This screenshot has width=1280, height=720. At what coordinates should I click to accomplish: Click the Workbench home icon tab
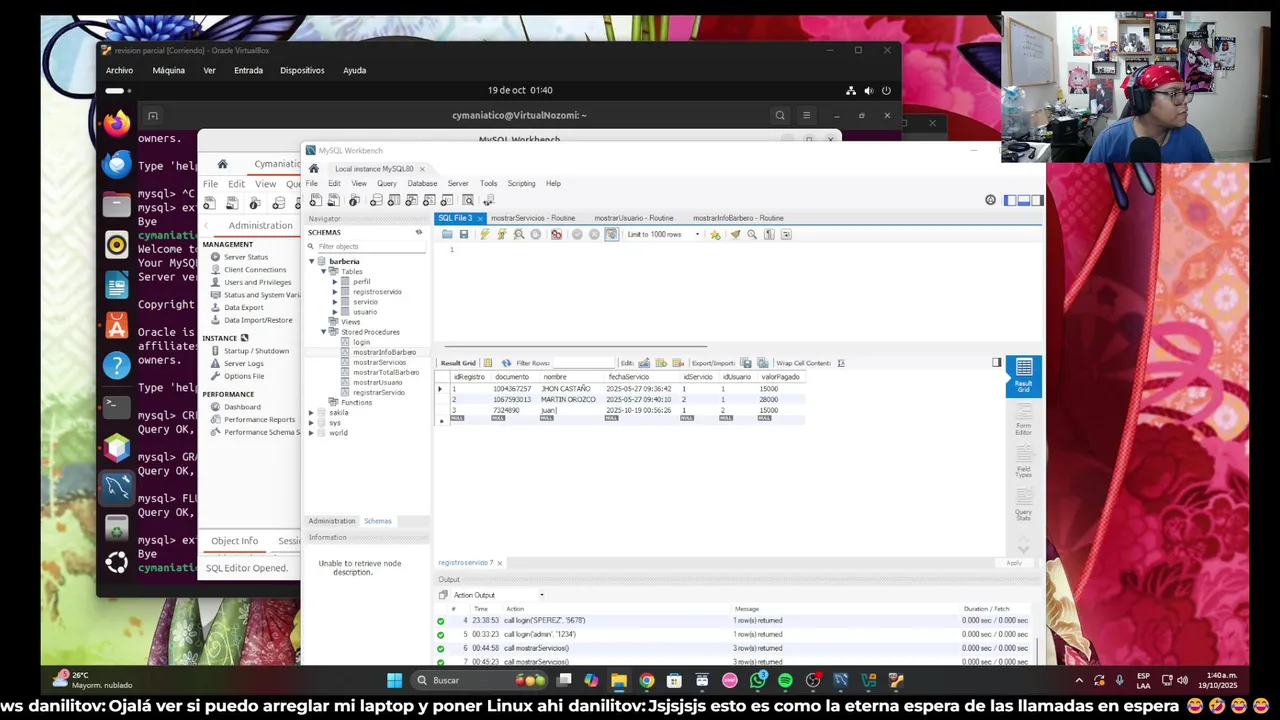coord(314,168)
